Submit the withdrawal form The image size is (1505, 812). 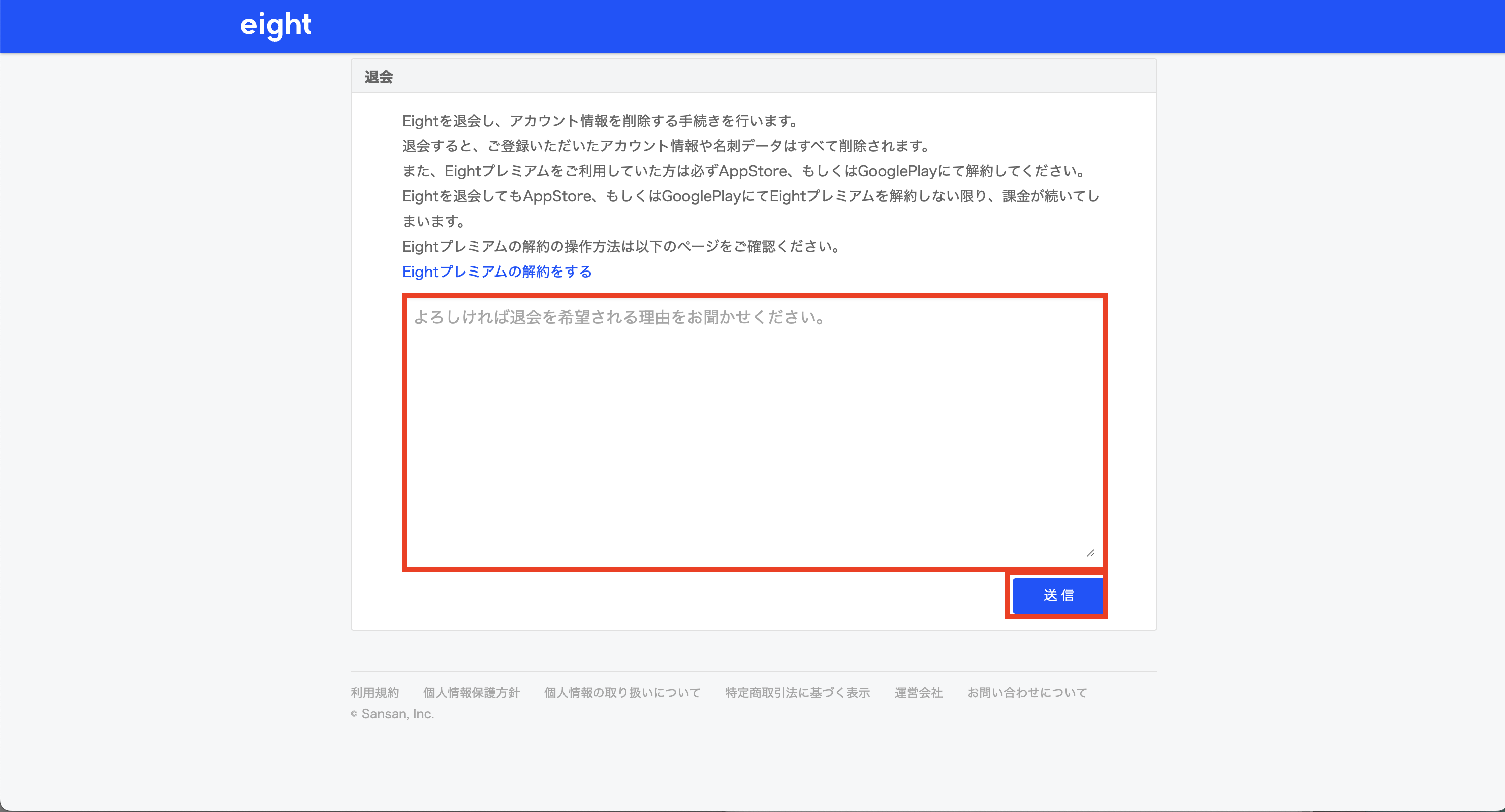1057,595
